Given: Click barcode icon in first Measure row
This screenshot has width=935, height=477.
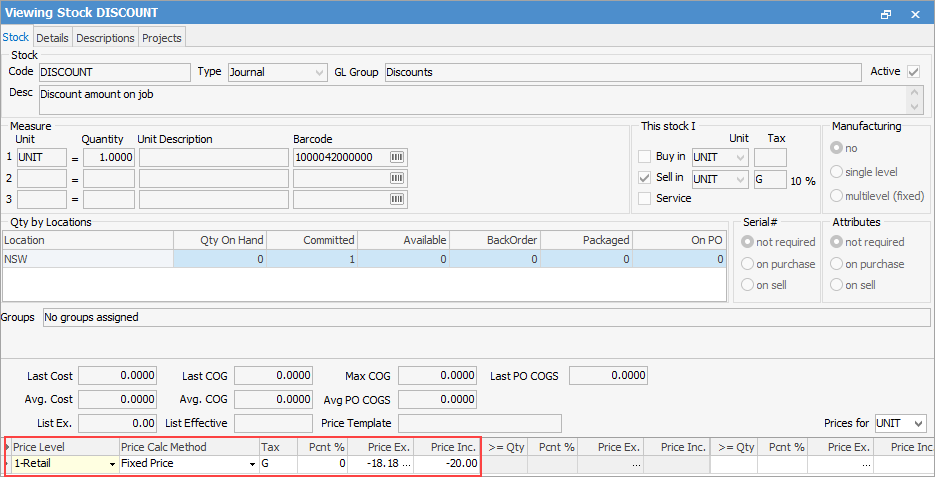Looking at the screenshot, I should pyautogui.click(x=397, y=157).
